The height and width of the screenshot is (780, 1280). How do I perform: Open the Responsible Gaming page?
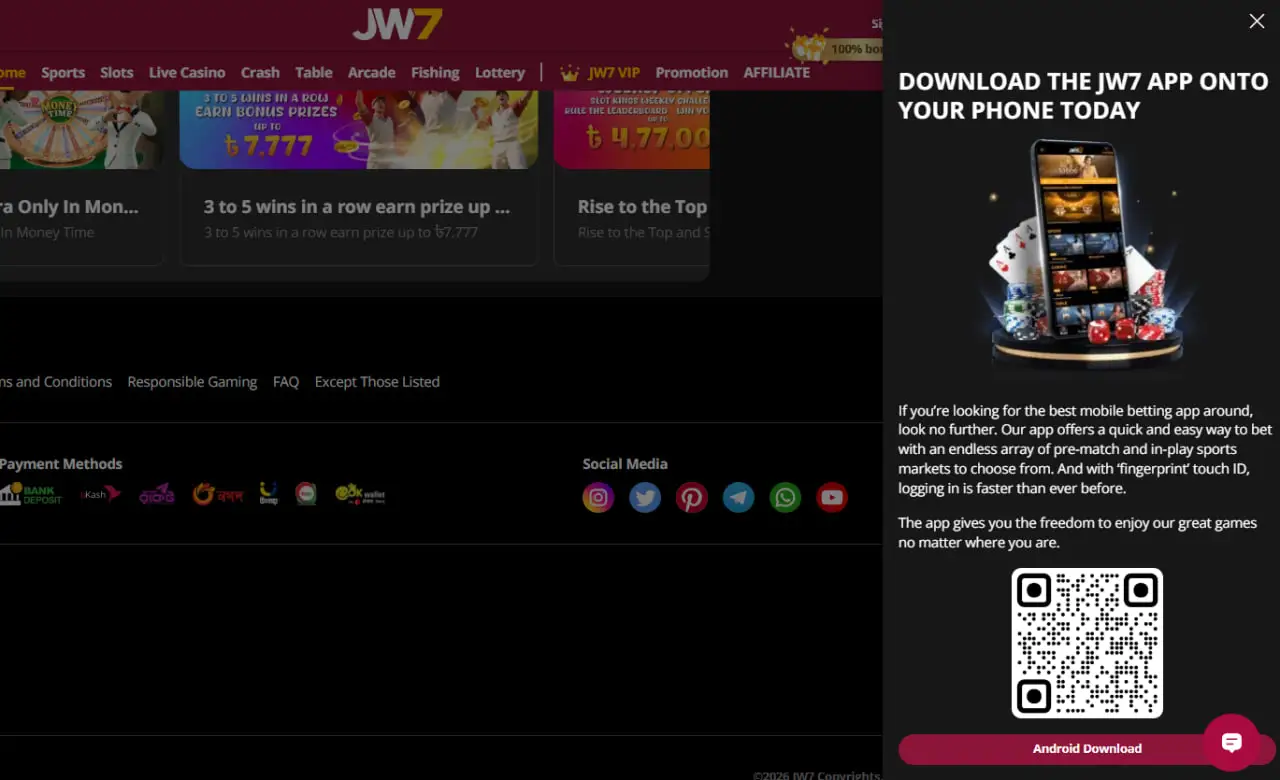point(192,381)
